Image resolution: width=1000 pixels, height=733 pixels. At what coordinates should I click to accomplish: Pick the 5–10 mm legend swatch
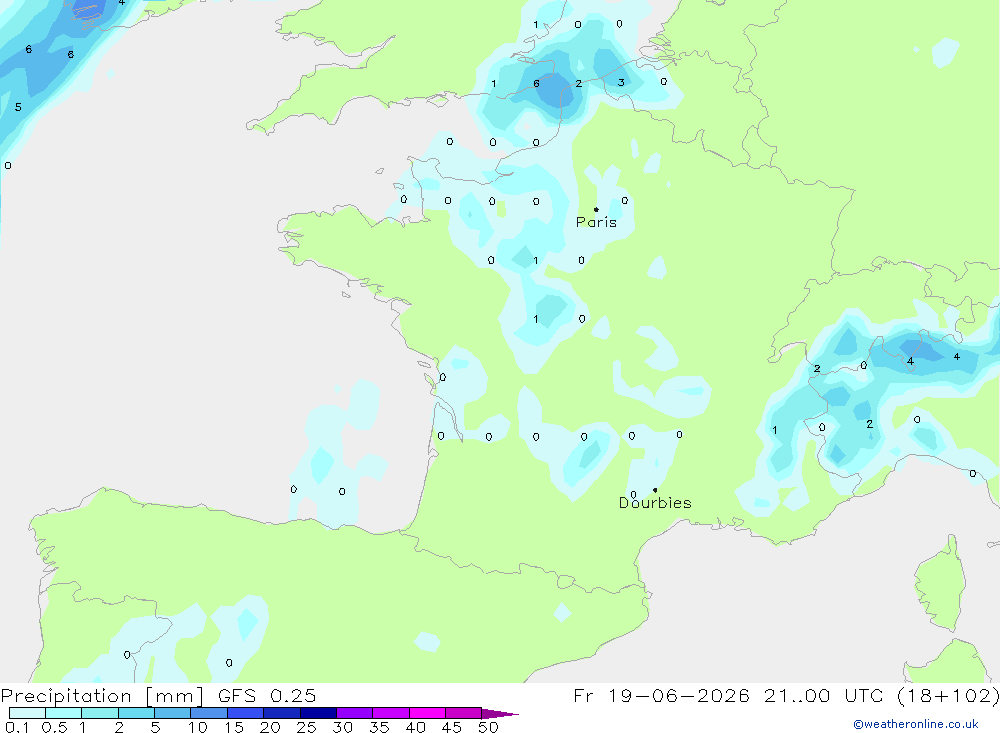pos(173,713)
